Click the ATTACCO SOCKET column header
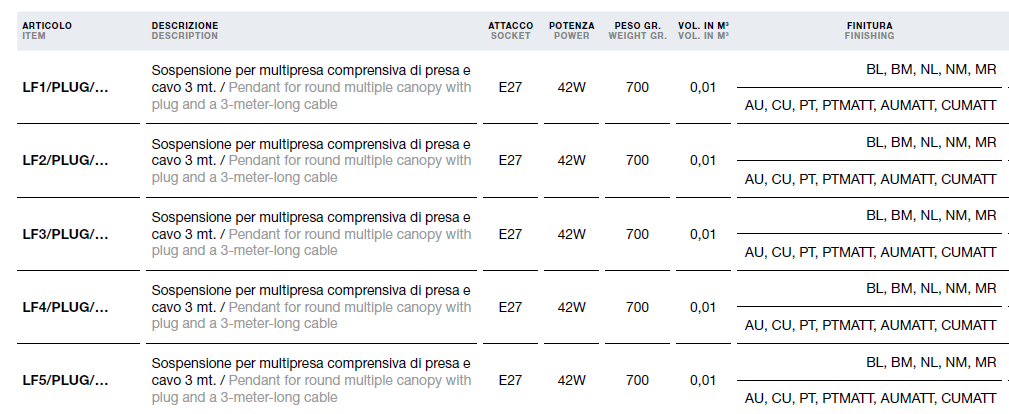Screen dimensions: 1009x414 [510, 31]
